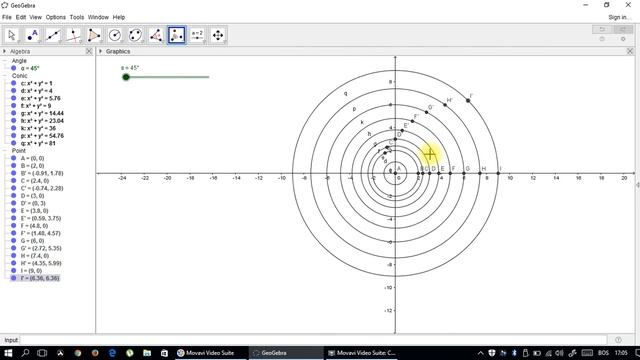Image resolution: width=640 pixels, height=360 pixels.
Task: Click the Undo button
Action: click(602, 29)
